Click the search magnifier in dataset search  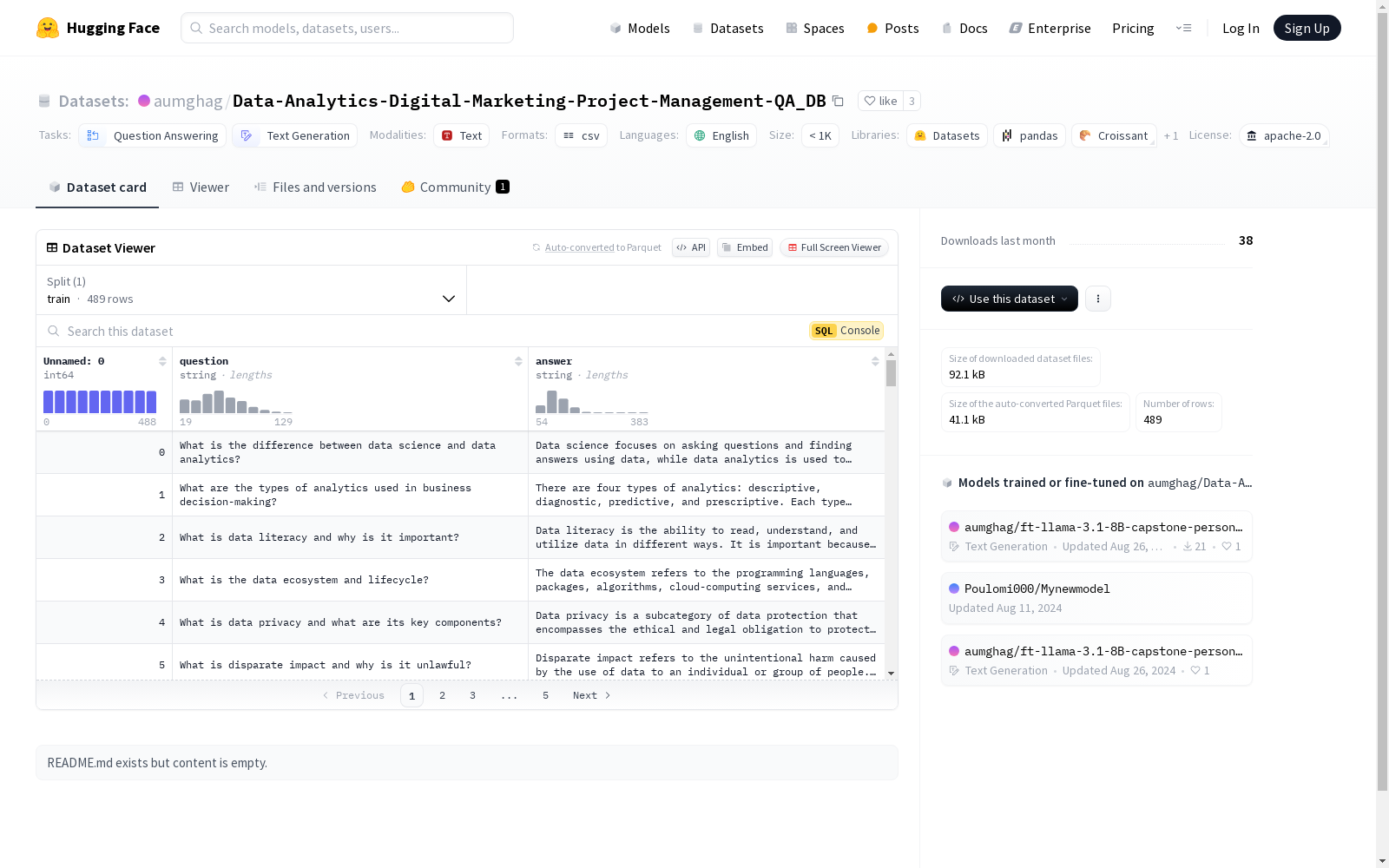point(54,331)
